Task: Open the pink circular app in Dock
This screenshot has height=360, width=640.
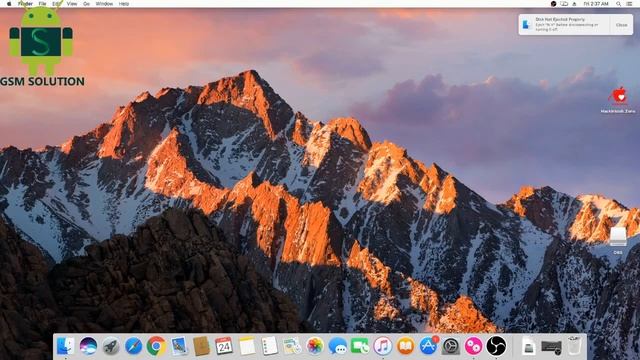Action: (x=473, y=346)
